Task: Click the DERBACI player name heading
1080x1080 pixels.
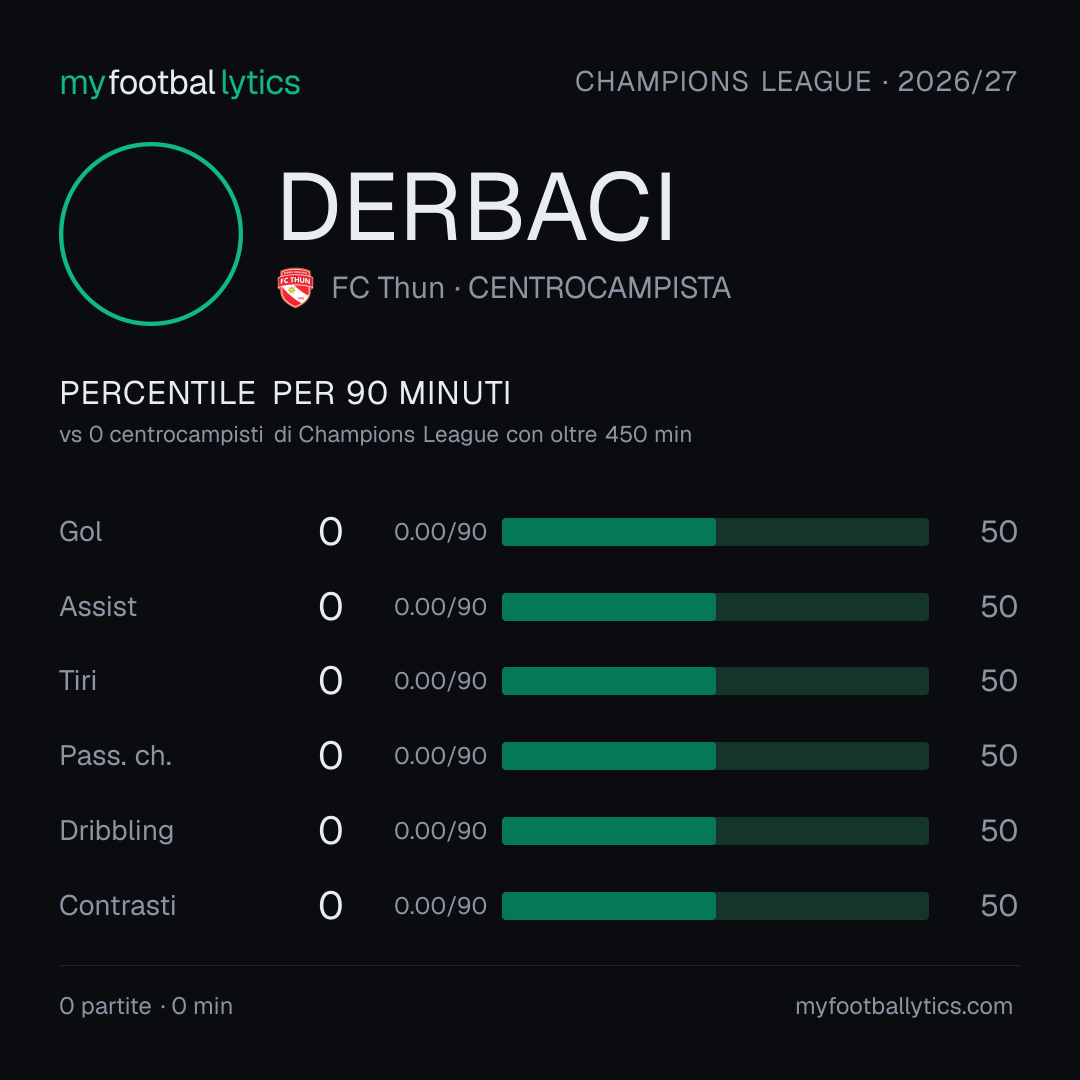Action: [x=477, y=207]
